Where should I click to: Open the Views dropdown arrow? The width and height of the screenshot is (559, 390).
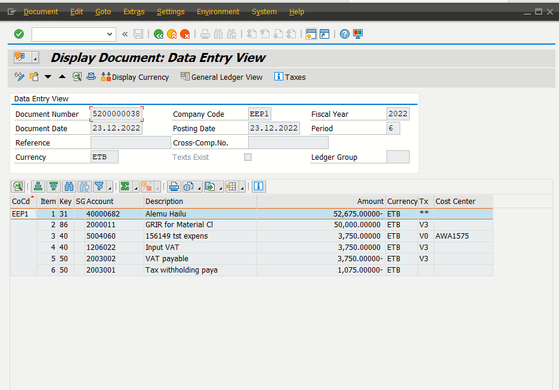tap(199, 187)
